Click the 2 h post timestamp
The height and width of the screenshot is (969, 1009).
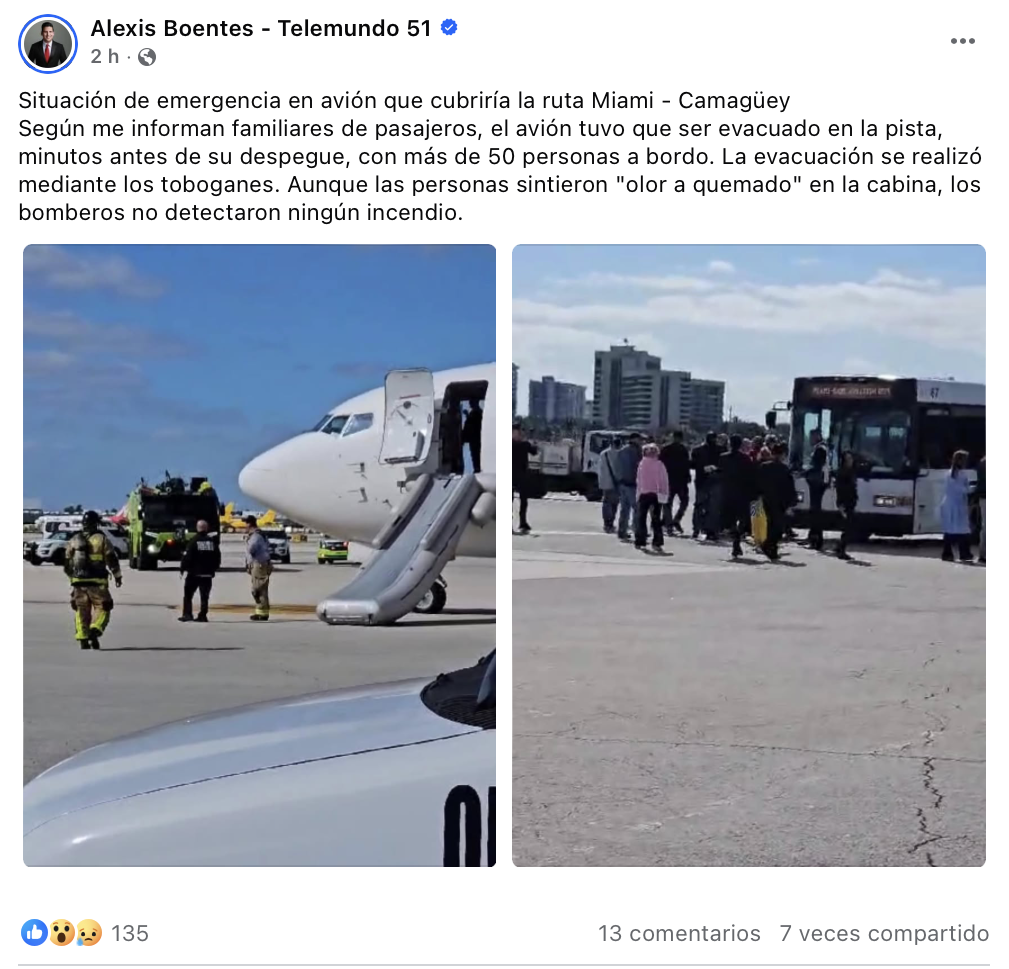tap(105, 57)
